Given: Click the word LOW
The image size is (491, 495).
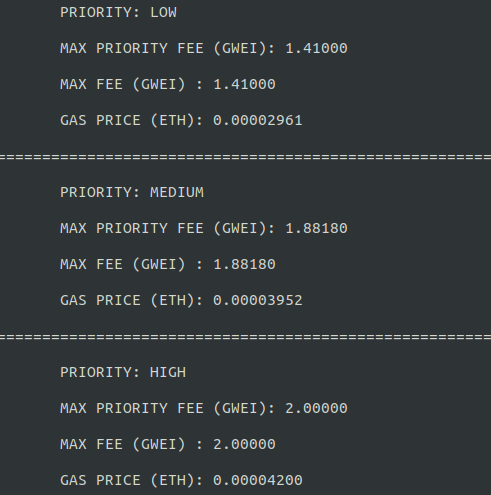Looking at the screenshot, I should pos(163,13).
